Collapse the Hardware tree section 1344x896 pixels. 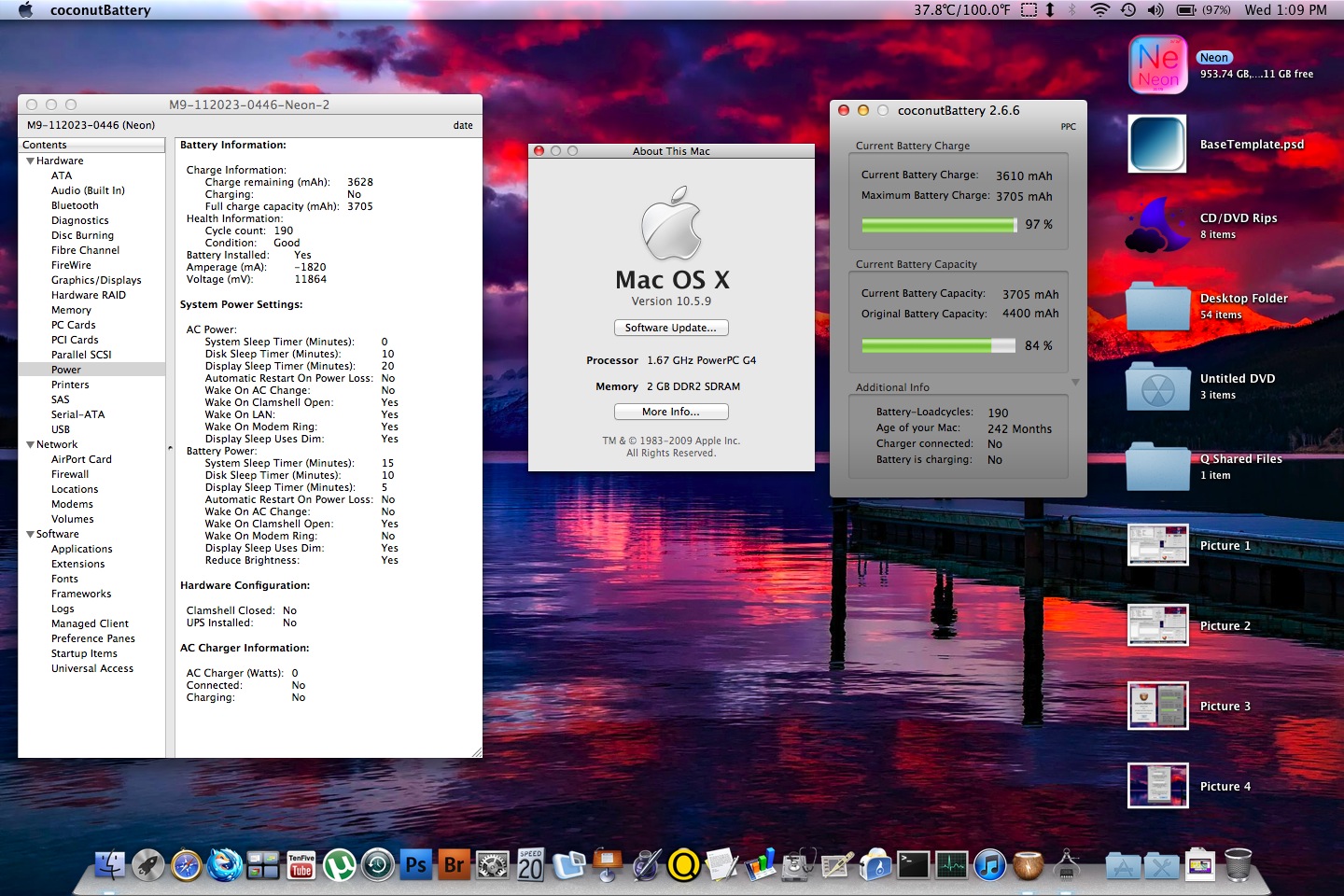pyautogui.click(x=30, y=161)
